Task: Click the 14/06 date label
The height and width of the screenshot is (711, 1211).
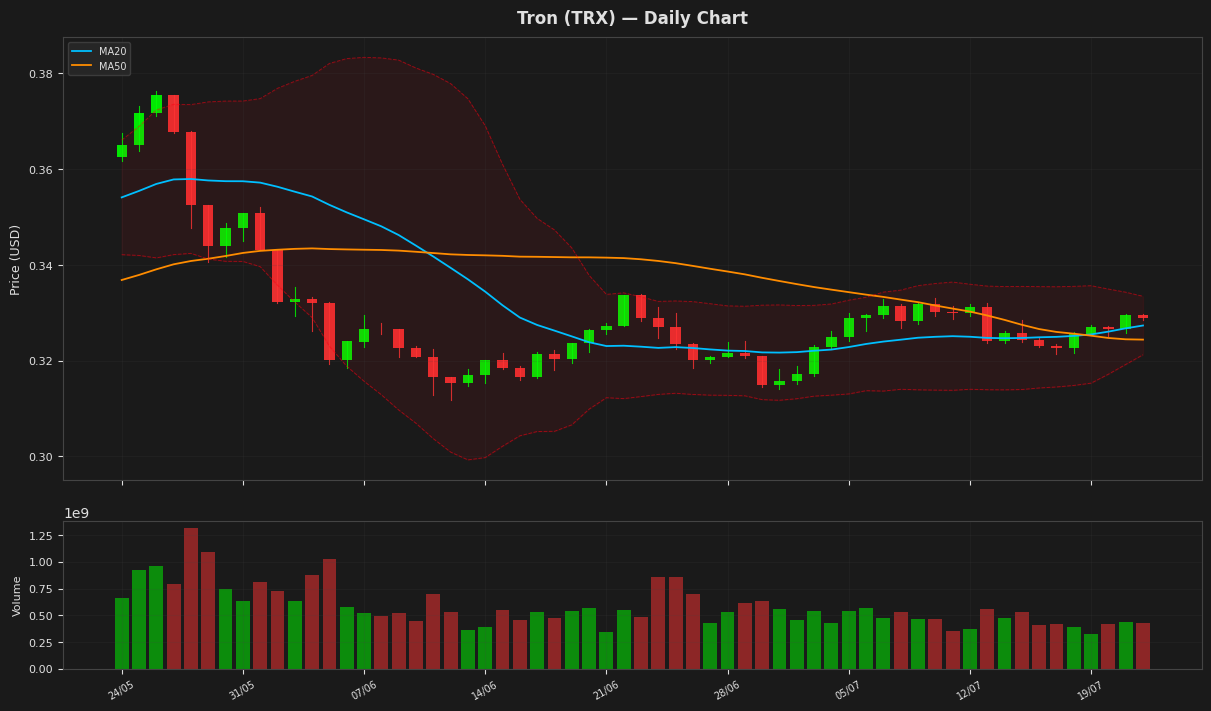Action: coord(484,691)
